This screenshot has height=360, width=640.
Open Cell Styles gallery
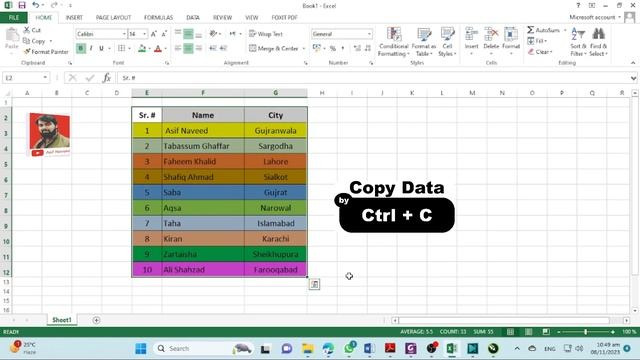[x=447, y=42]
